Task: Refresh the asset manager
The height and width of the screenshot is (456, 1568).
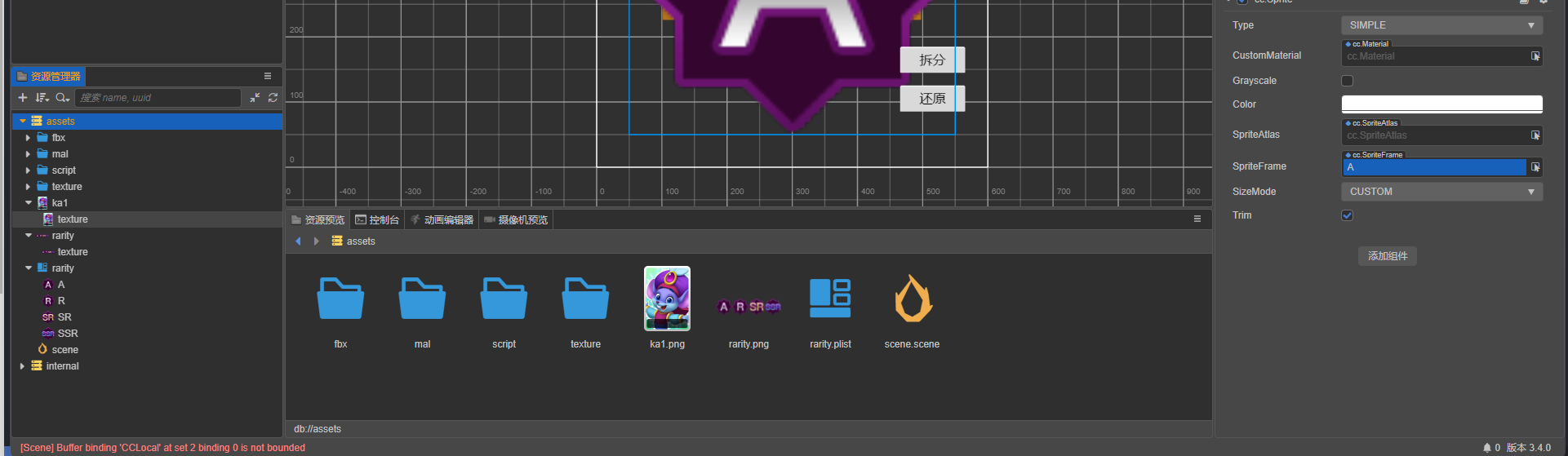Action: 273,97
